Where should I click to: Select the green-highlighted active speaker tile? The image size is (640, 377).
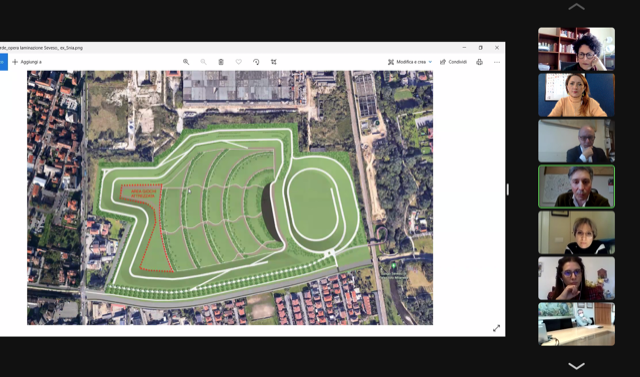pyautogui.click(x=576, y=186)
